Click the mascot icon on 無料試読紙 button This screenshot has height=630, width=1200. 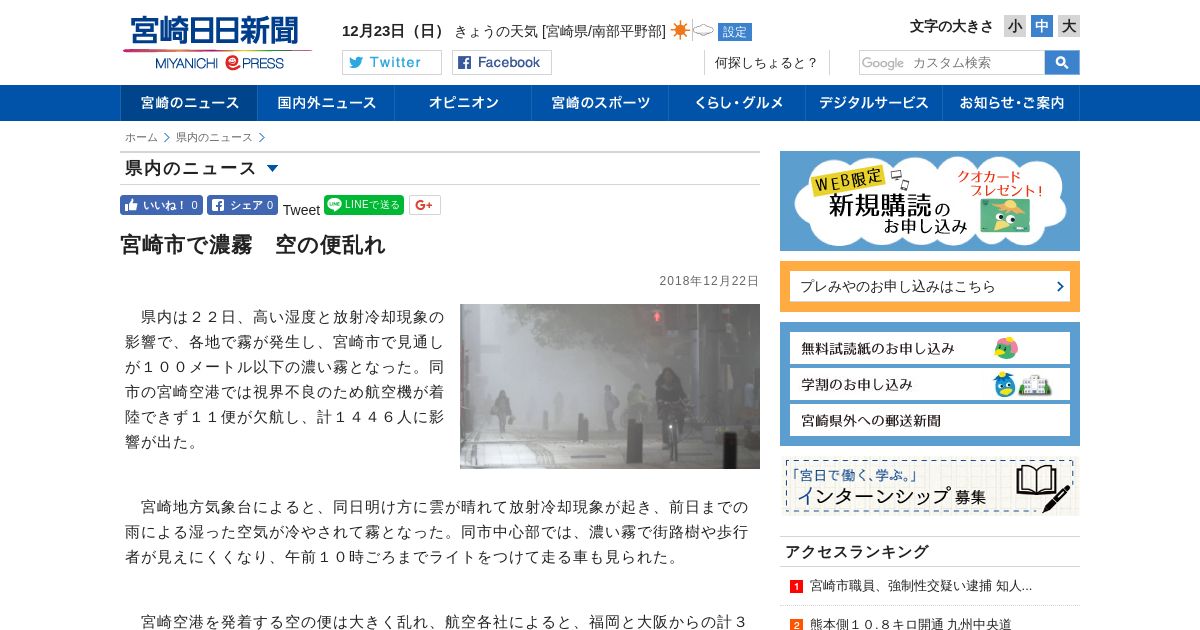1006,348
